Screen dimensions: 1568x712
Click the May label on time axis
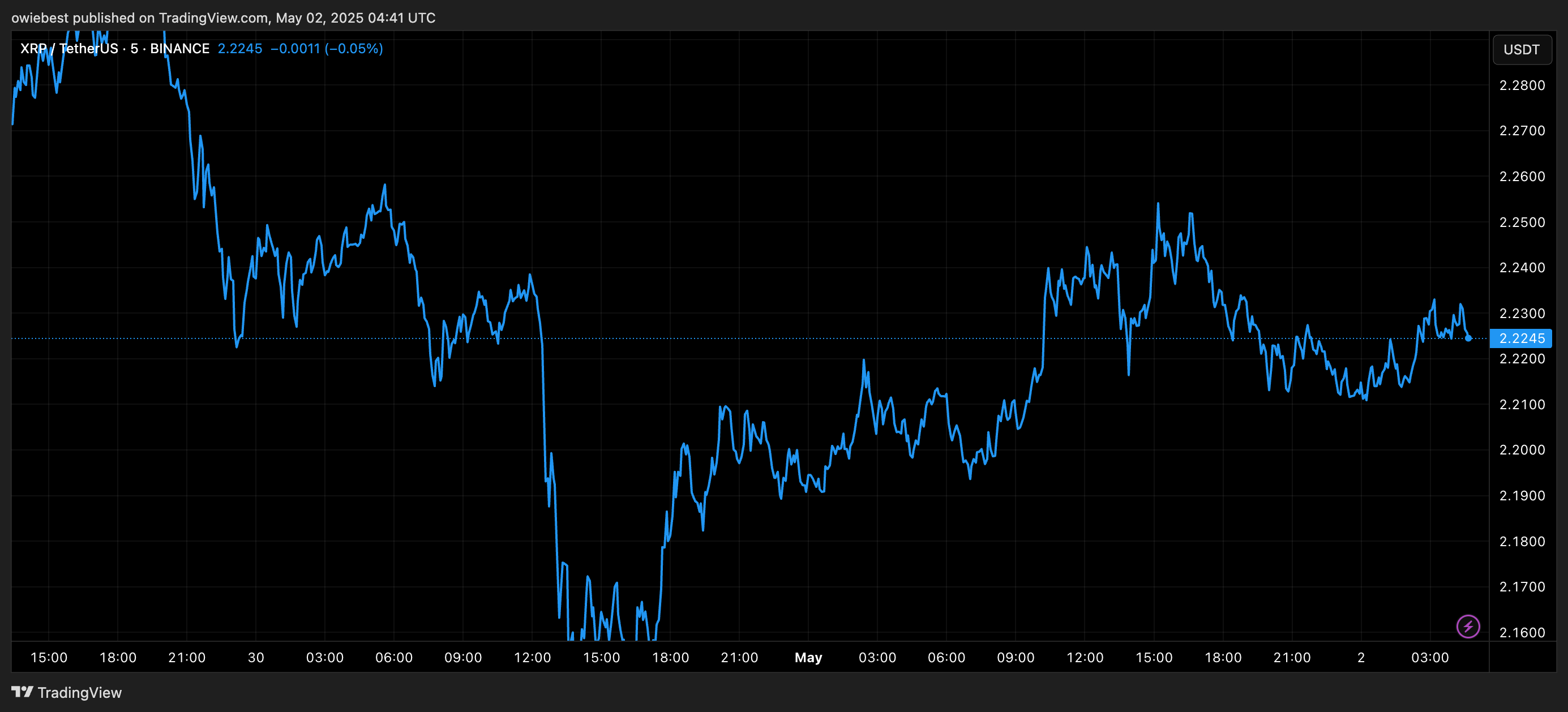coord(808,658)
